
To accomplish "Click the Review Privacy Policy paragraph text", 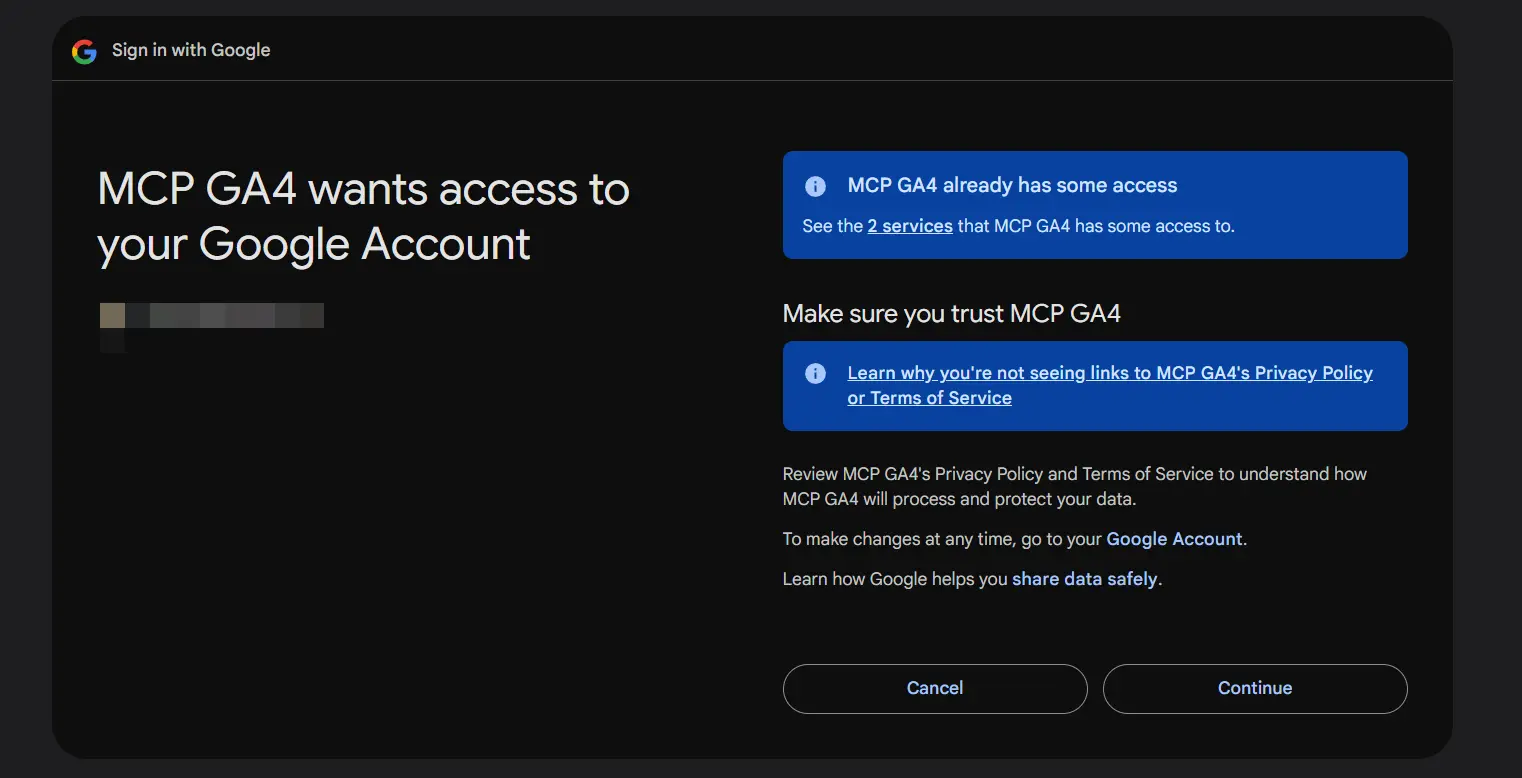I will [x=1074, y=486].
